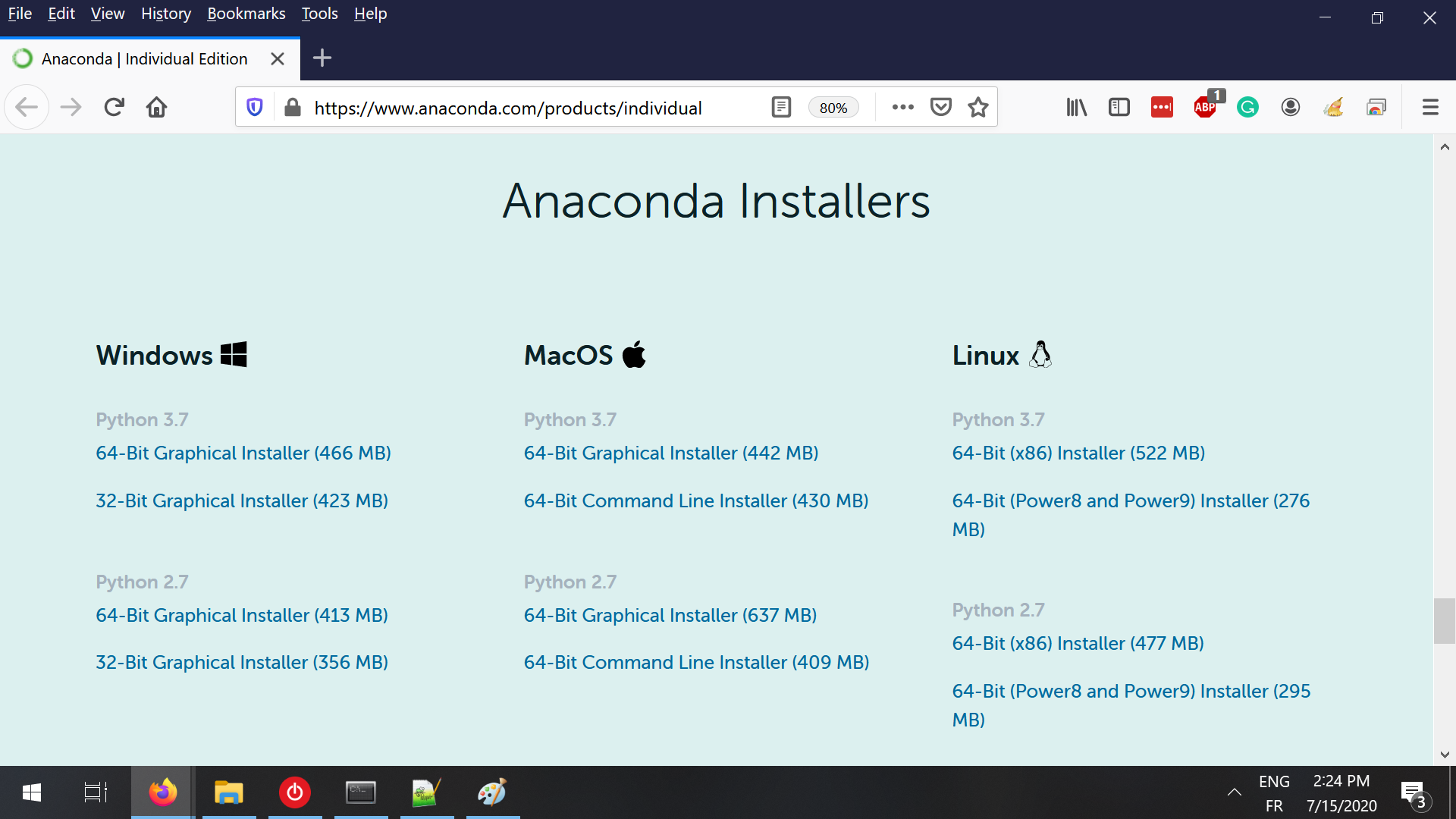Download Windows Python 3.7 64-Bit Graphical Installer (466 MB)
This screenshot has height=819, width=1456.
243,453
